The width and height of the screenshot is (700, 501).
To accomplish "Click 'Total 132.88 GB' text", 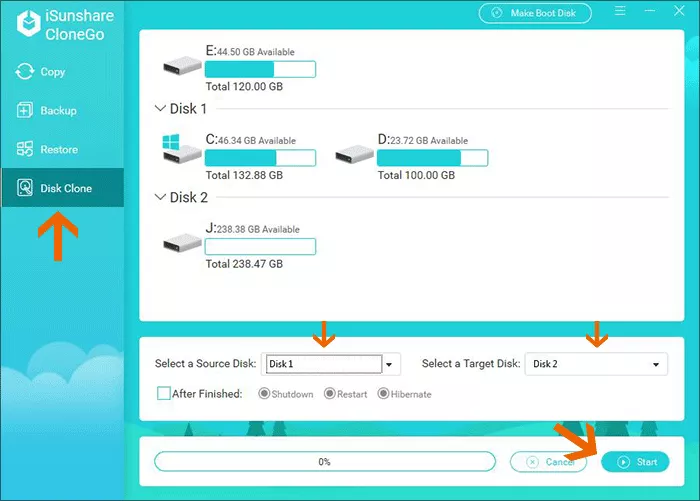I will (x=244, y=175).
